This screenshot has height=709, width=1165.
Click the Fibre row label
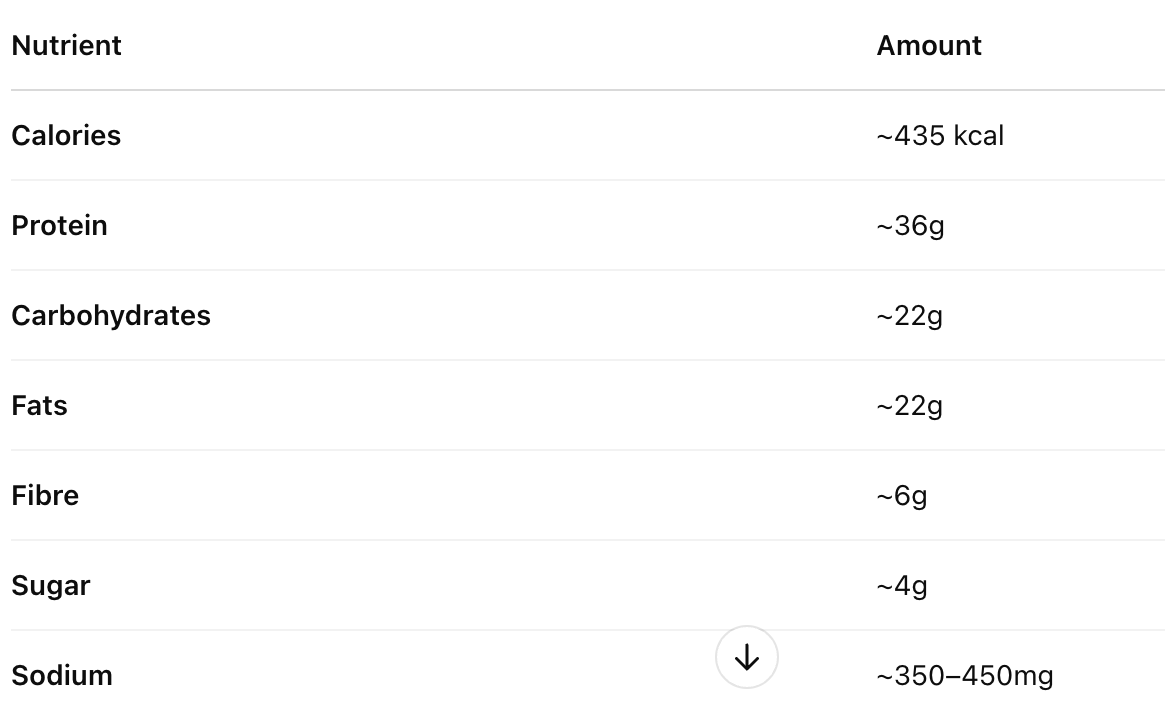pyautogui.click(x=45, y=496)
